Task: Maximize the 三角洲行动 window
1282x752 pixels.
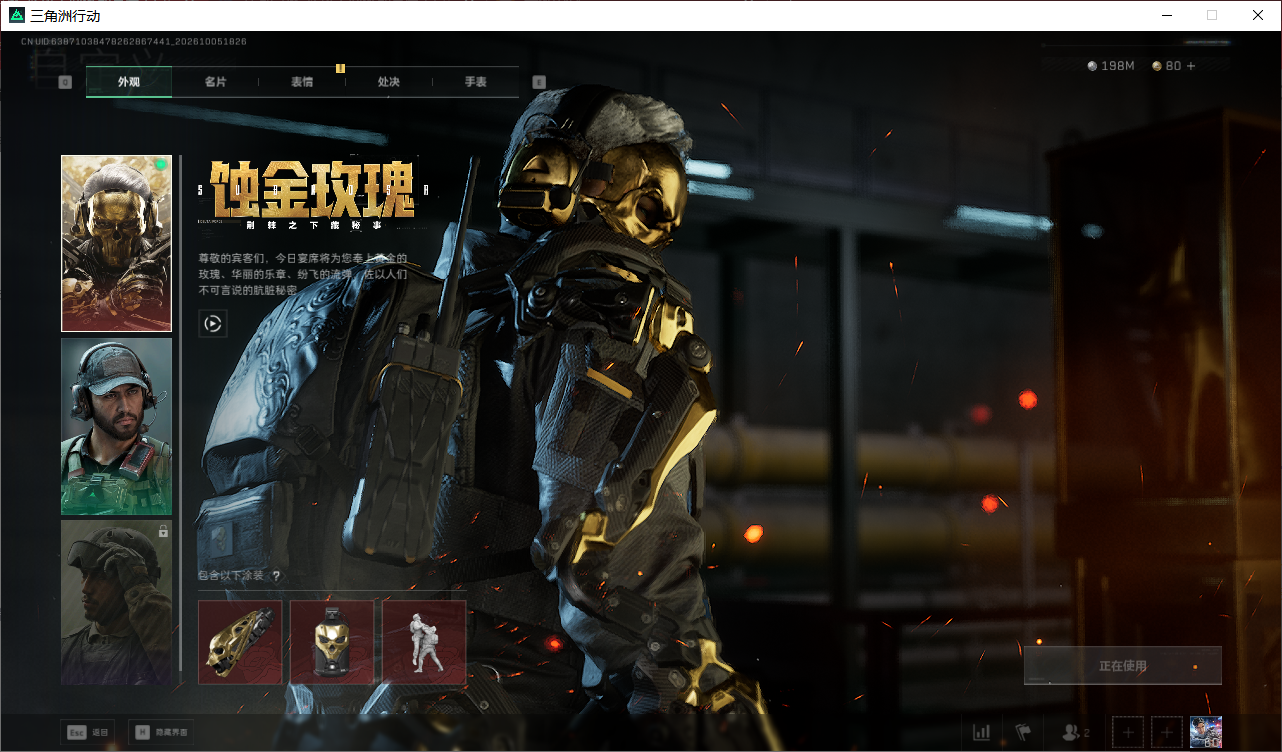Action: pyautogui.click(x=1212, y=15)
